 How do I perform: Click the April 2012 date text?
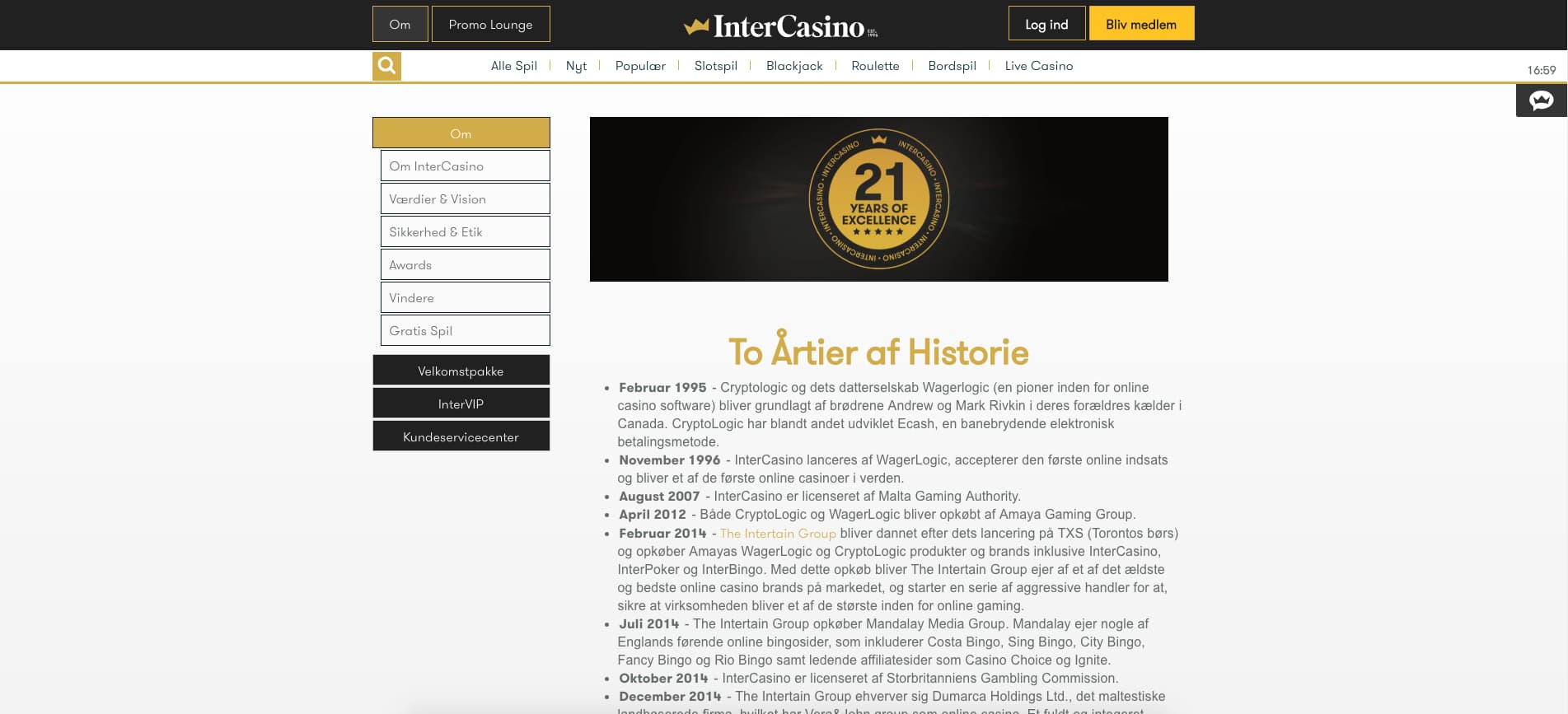(652, 514)
